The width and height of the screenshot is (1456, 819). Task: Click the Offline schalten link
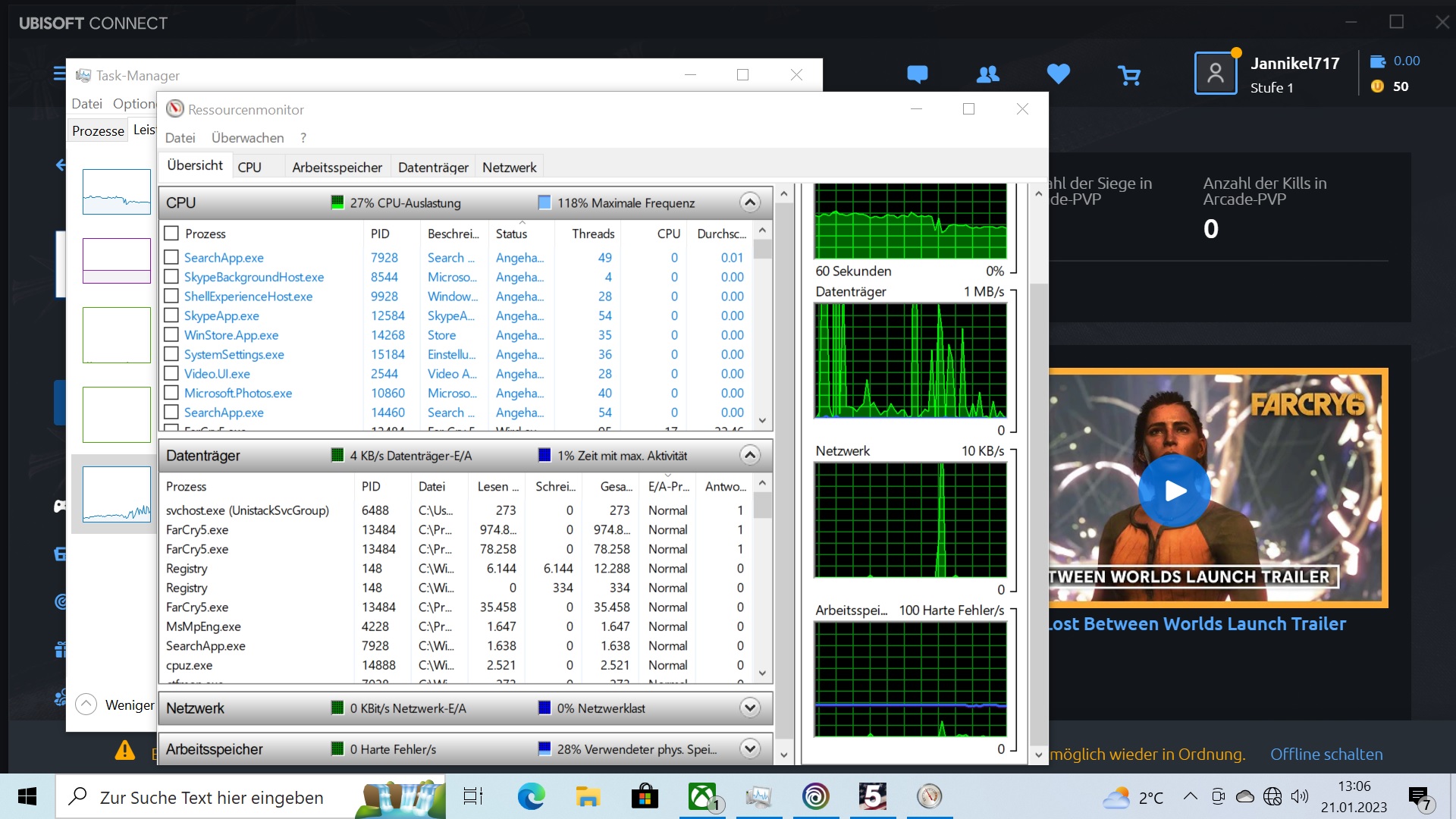coord(1326,755)
